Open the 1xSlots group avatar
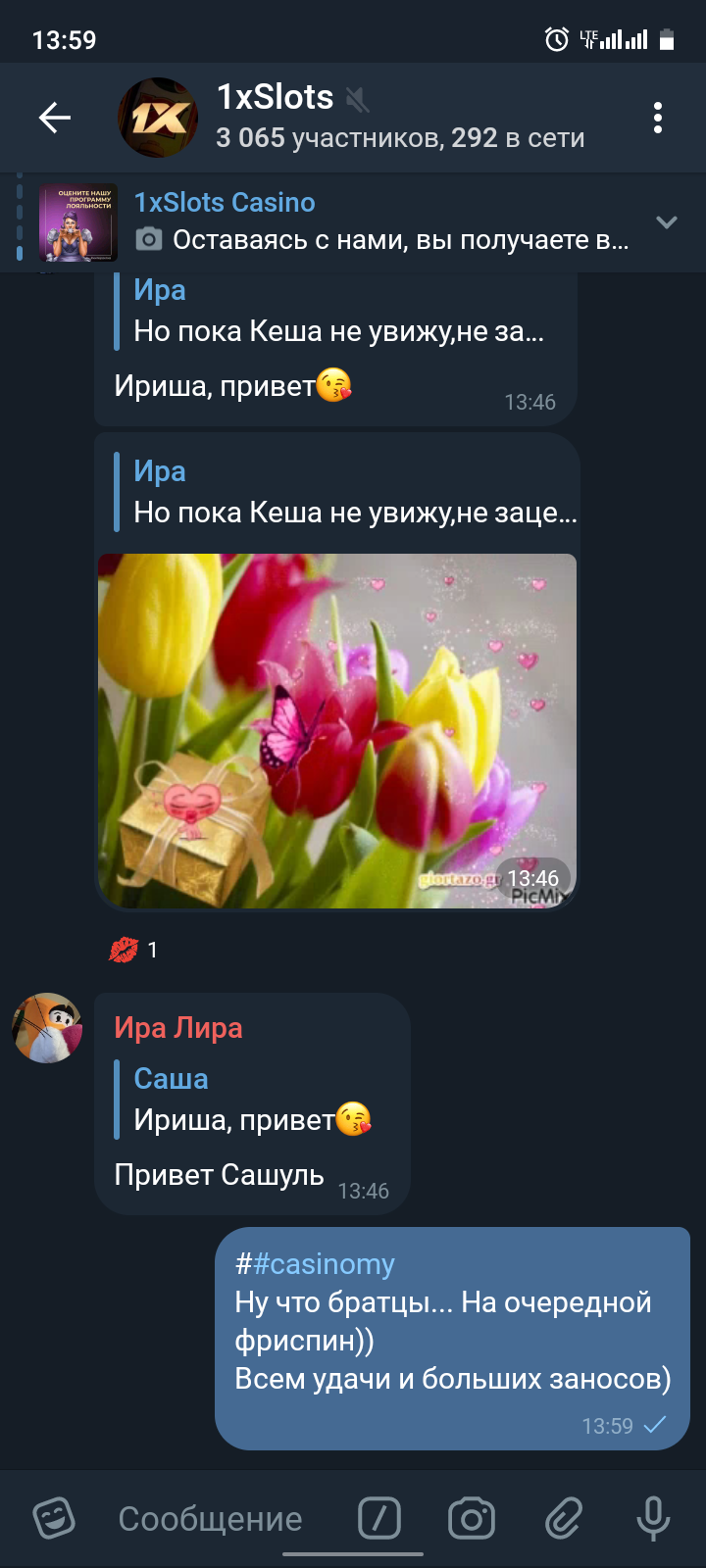 point(158,118)
